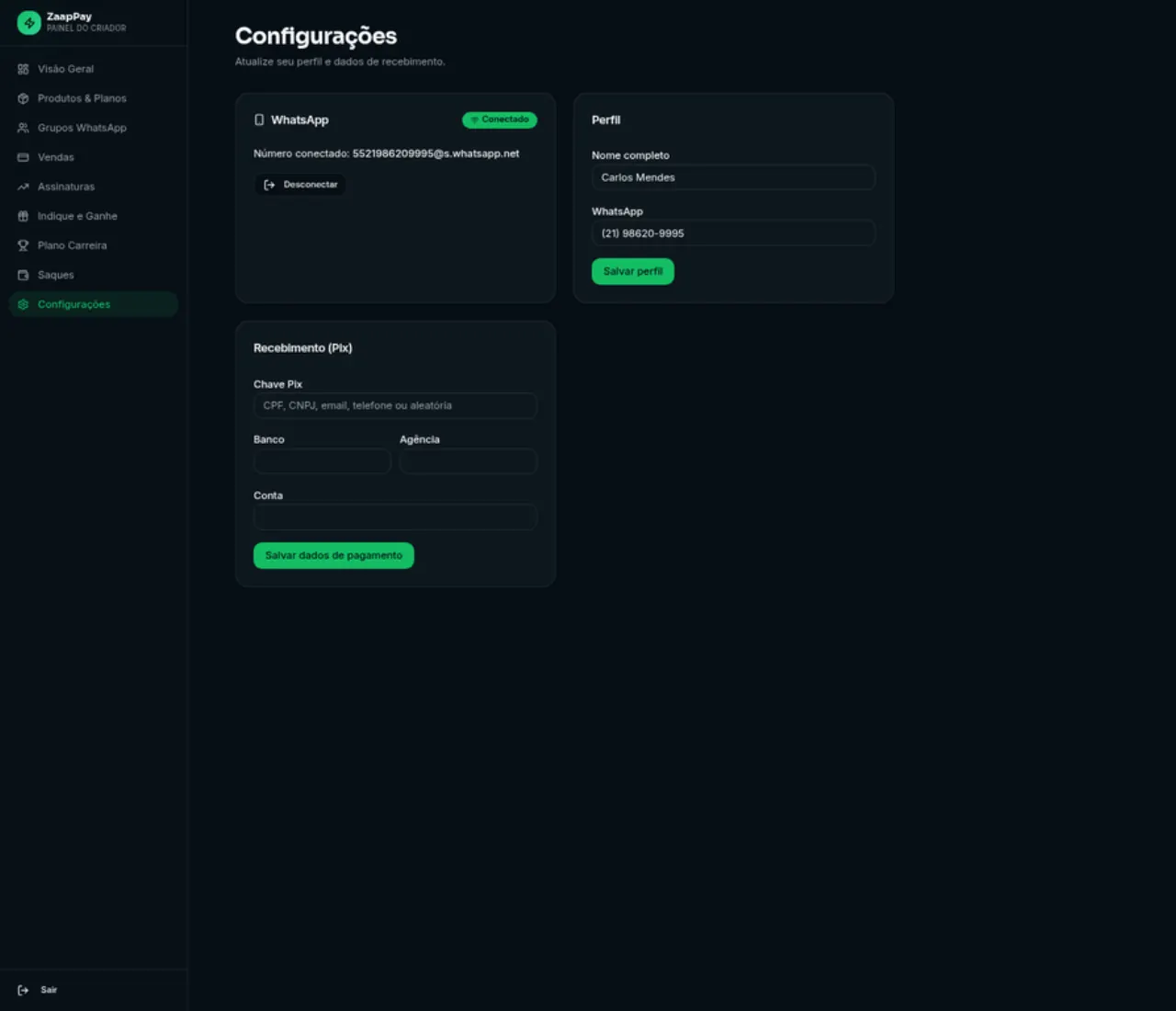
Task: Click the Configurações gear icon
Action: (23, 304)
